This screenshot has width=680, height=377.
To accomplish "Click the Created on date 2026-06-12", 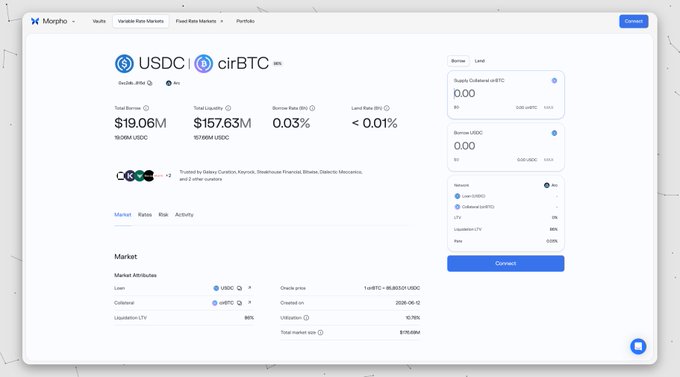I will (408, 303).
